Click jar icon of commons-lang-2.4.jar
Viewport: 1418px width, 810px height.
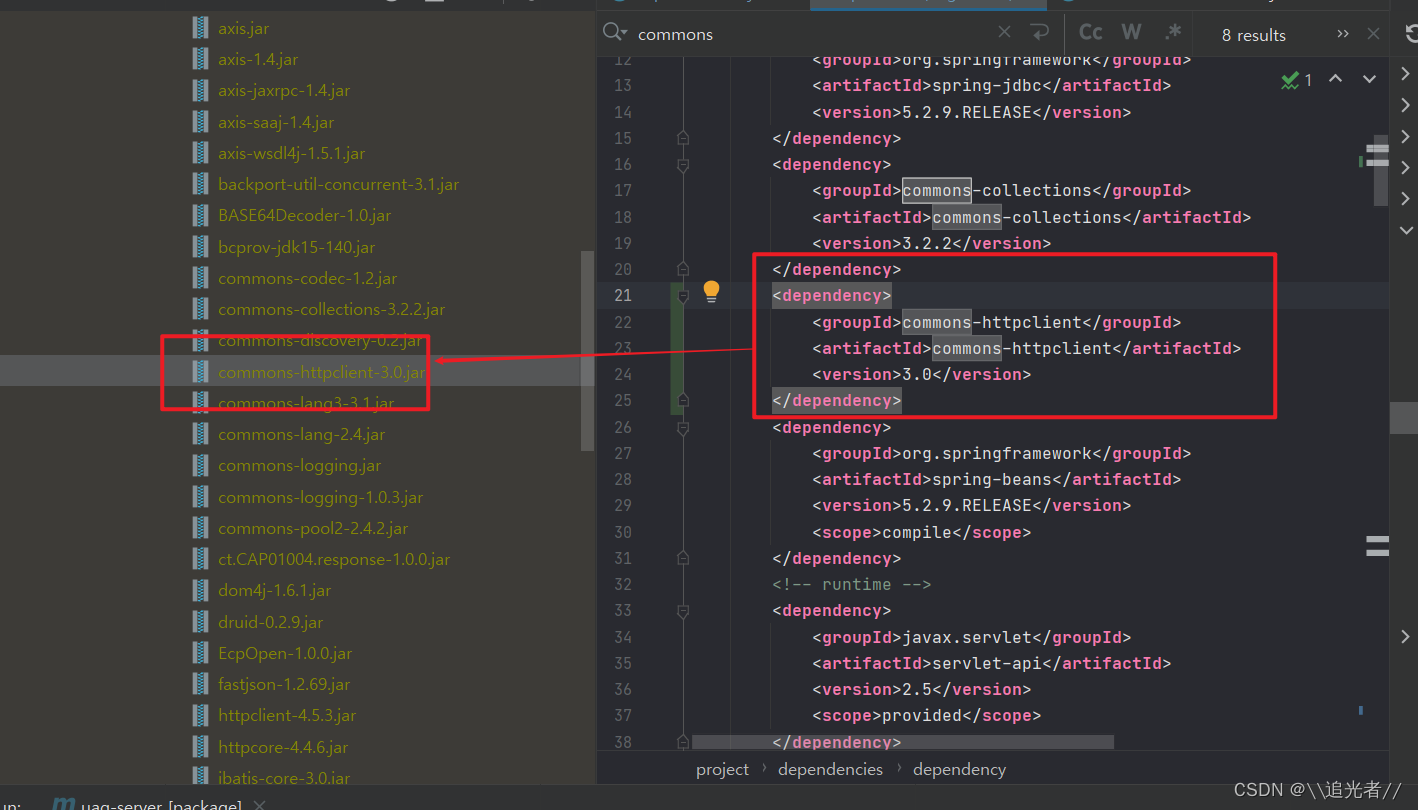tap(201, 434)
